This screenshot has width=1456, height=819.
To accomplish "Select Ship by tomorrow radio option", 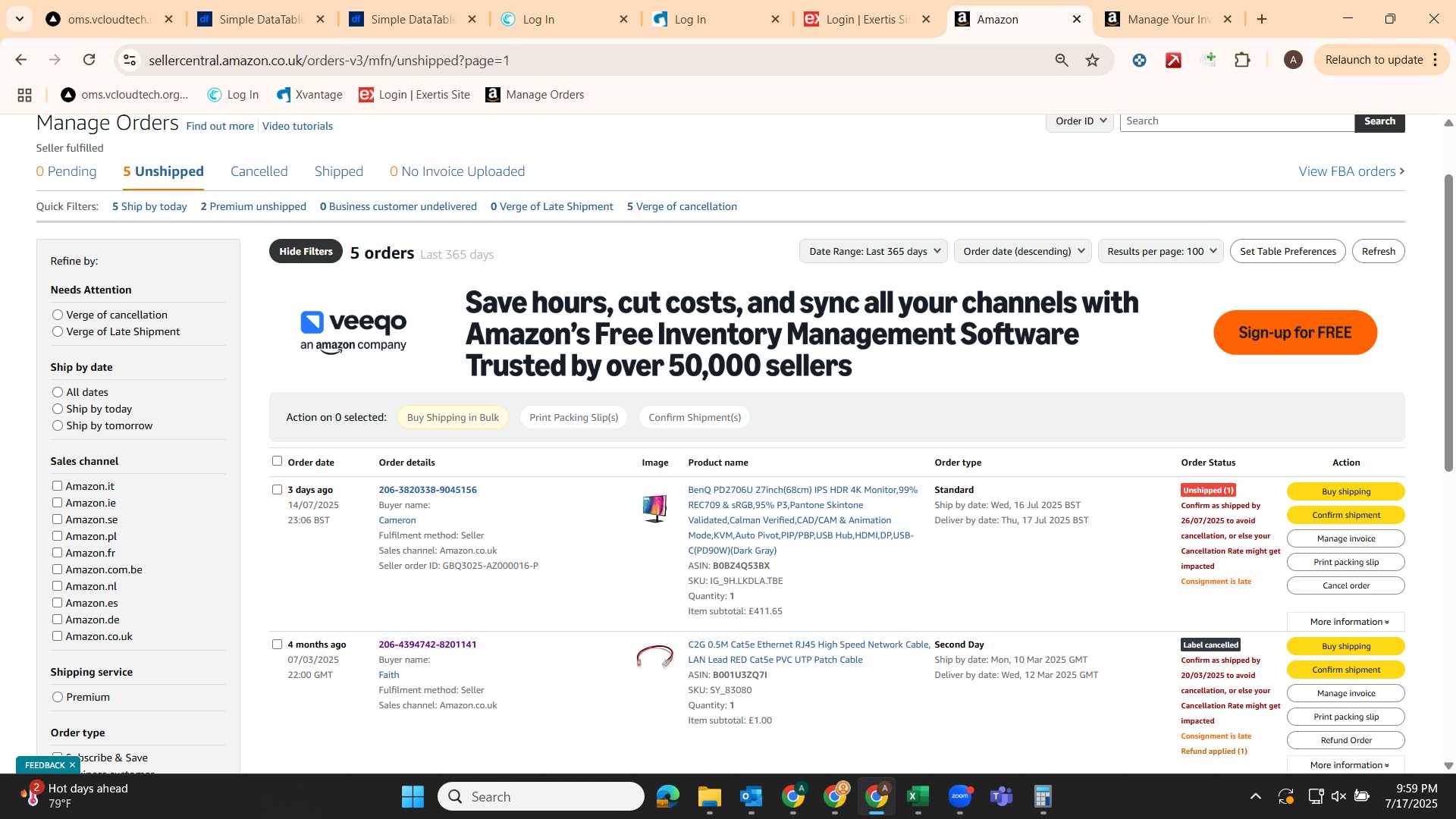I will (x=58, y=425).
